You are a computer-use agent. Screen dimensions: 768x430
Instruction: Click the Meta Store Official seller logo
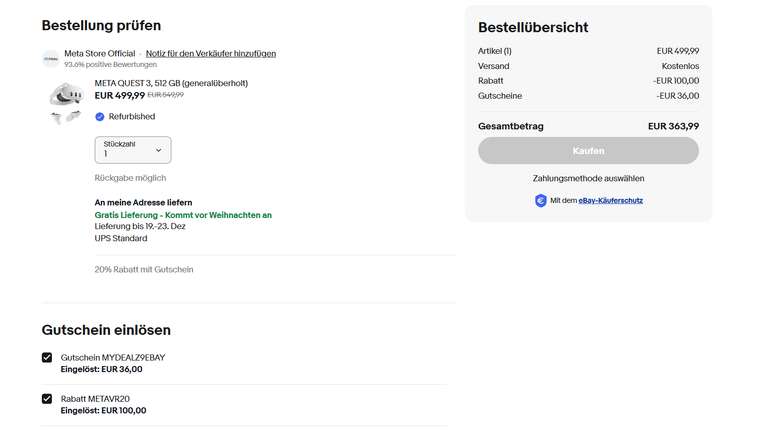51,58
